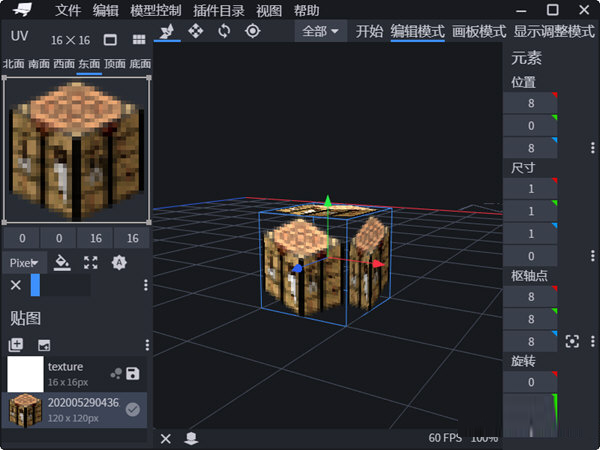Open the 贴图 panel three-dot menu
The height and width of the screenshot is (450, 600).
(x=147, y=344)
